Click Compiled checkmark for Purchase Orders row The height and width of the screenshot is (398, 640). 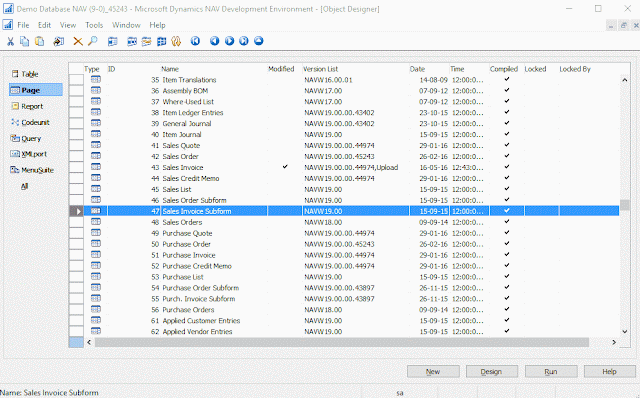click(507, 309)
